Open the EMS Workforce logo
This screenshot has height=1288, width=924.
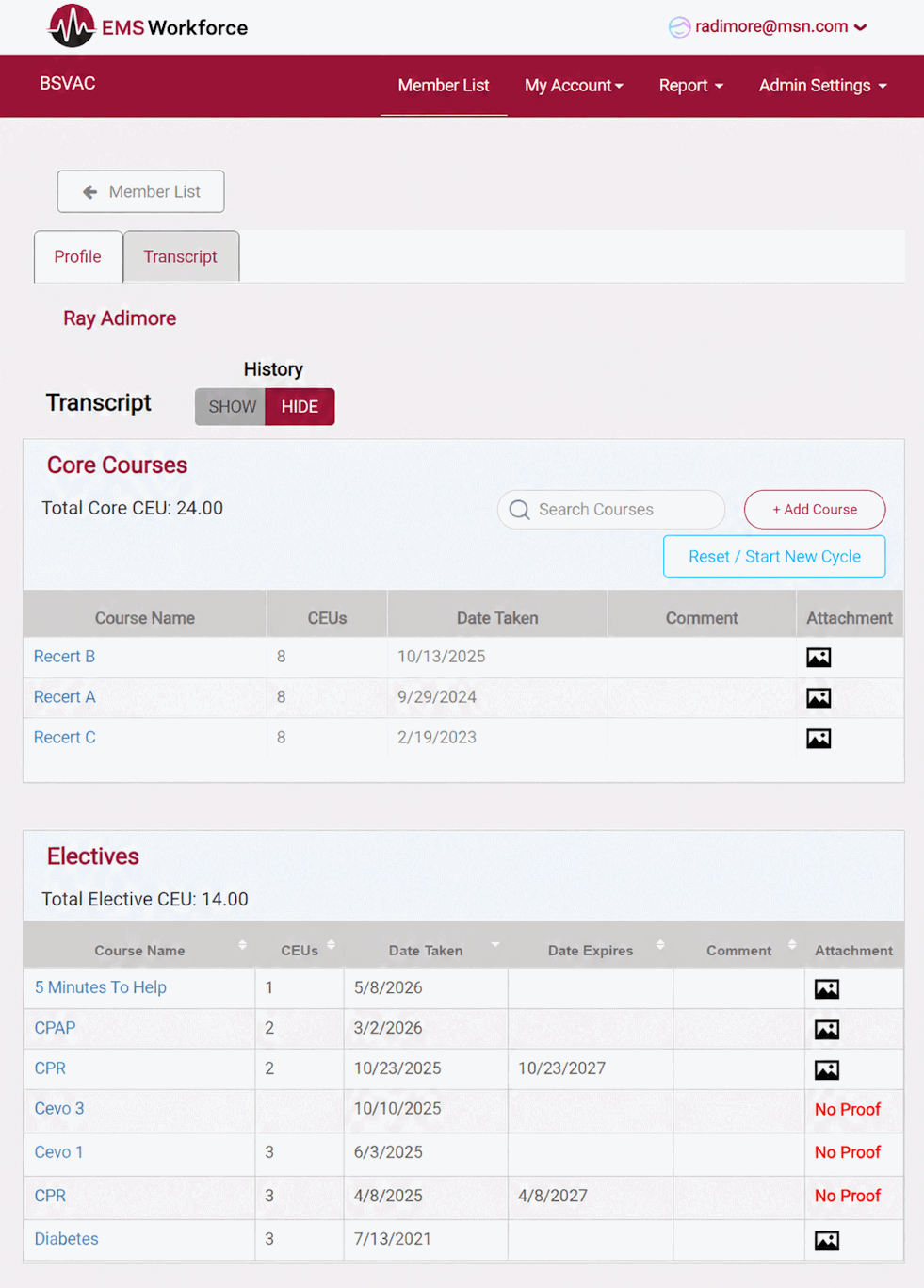[148, 26]
